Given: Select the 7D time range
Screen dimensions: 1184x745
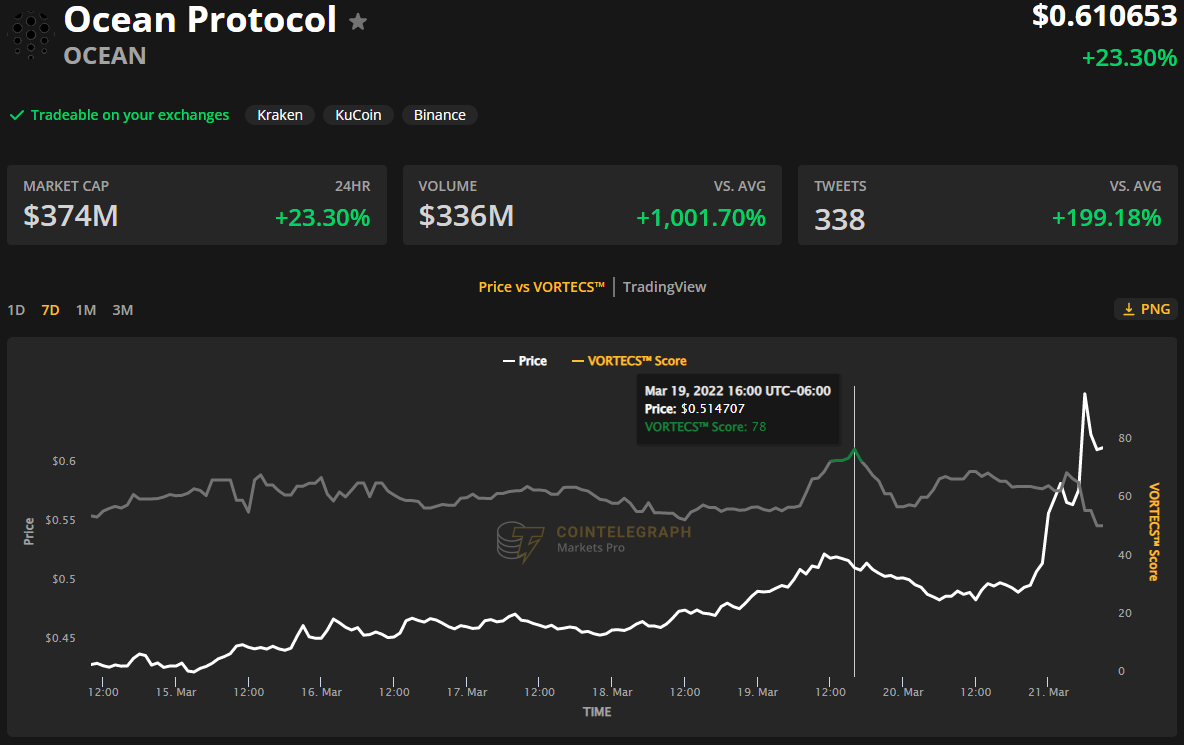Looking at the screenshot, I should [x=50, y=310].
